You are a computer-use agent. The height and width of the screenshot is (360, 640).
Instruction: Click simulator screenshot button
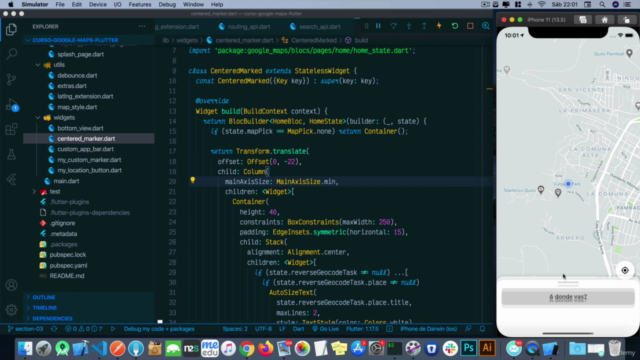coord(583,20)
